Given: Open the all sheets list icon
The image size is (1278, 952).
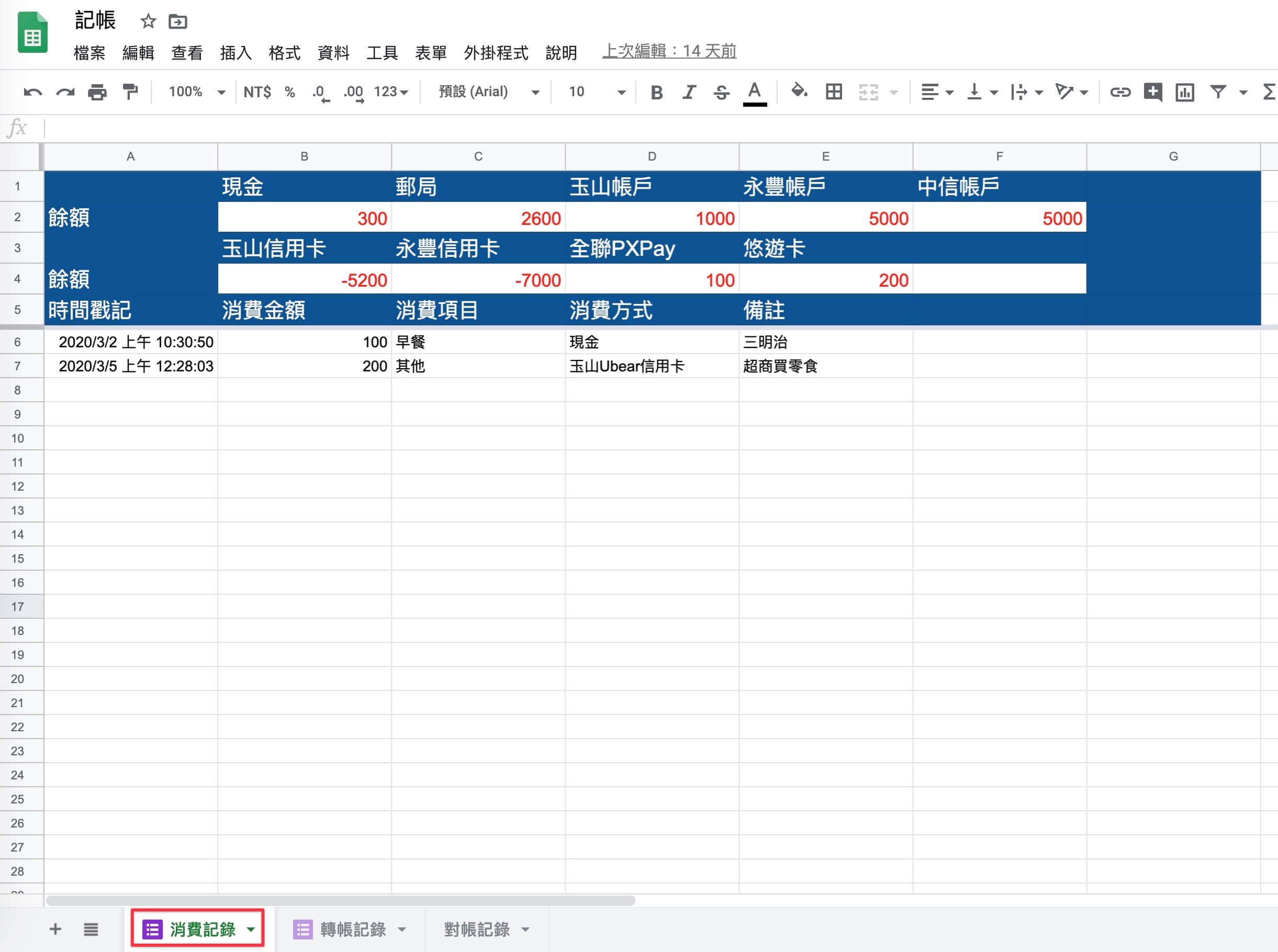Looking at the screenshot, I should click(91, 929).
